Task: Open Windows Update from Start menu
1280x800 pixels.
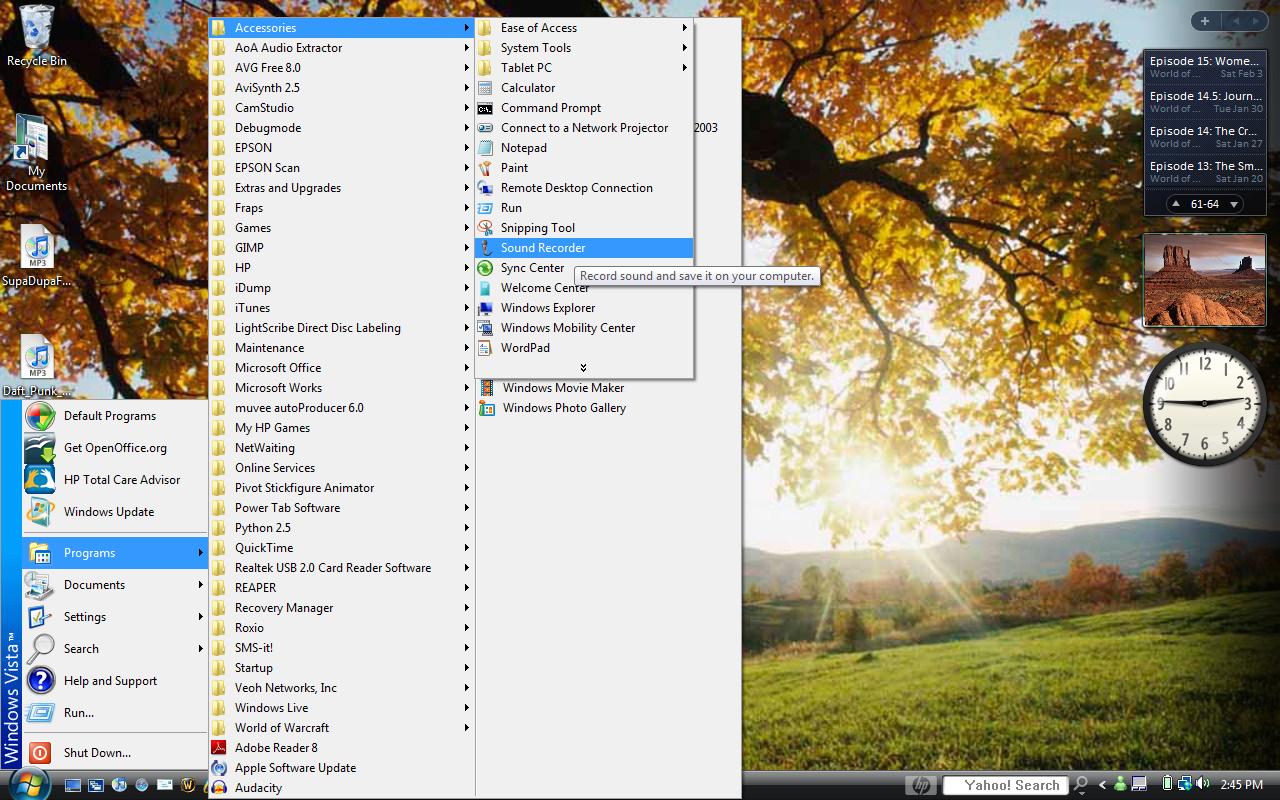Action: pos(115,512)
